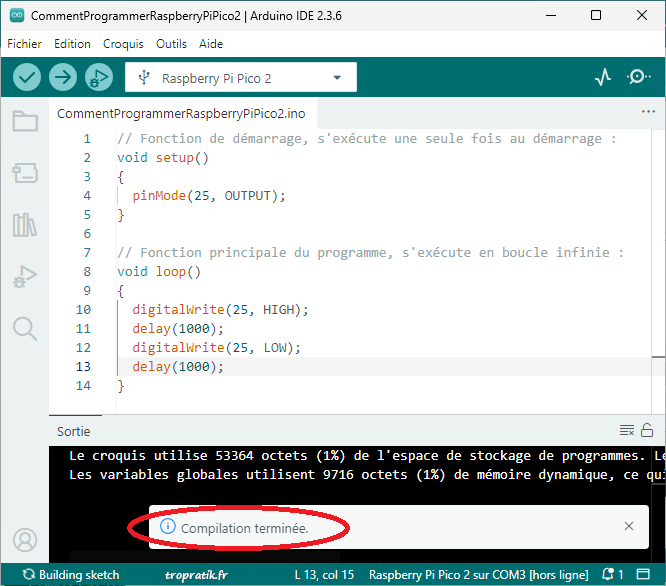Viewport: 666px width, 586px height.
Task: Open the Edition menu
Action: coord(72,44)
